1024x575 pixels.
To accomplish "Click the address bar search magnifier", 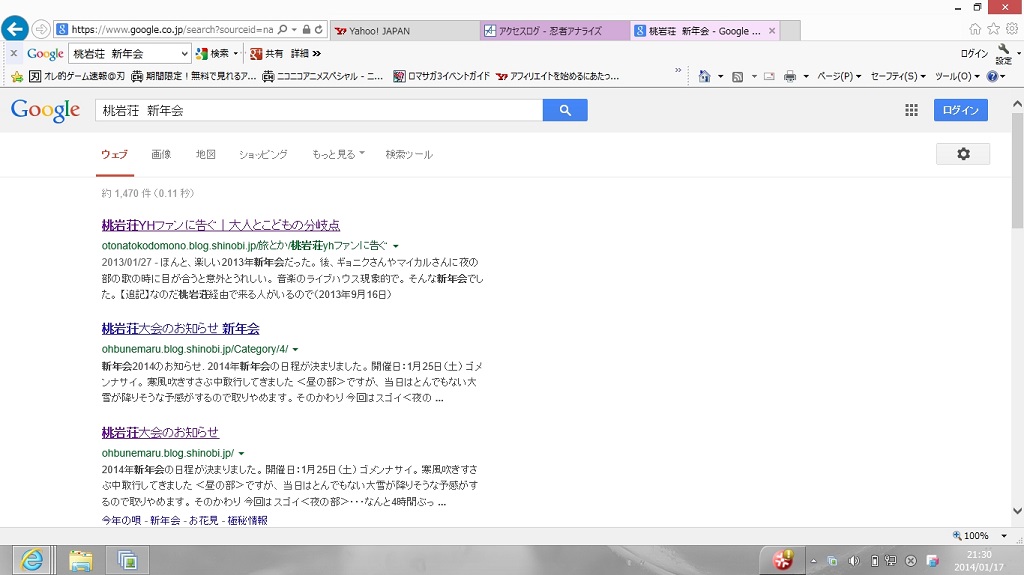I will [x=282, y=29].
